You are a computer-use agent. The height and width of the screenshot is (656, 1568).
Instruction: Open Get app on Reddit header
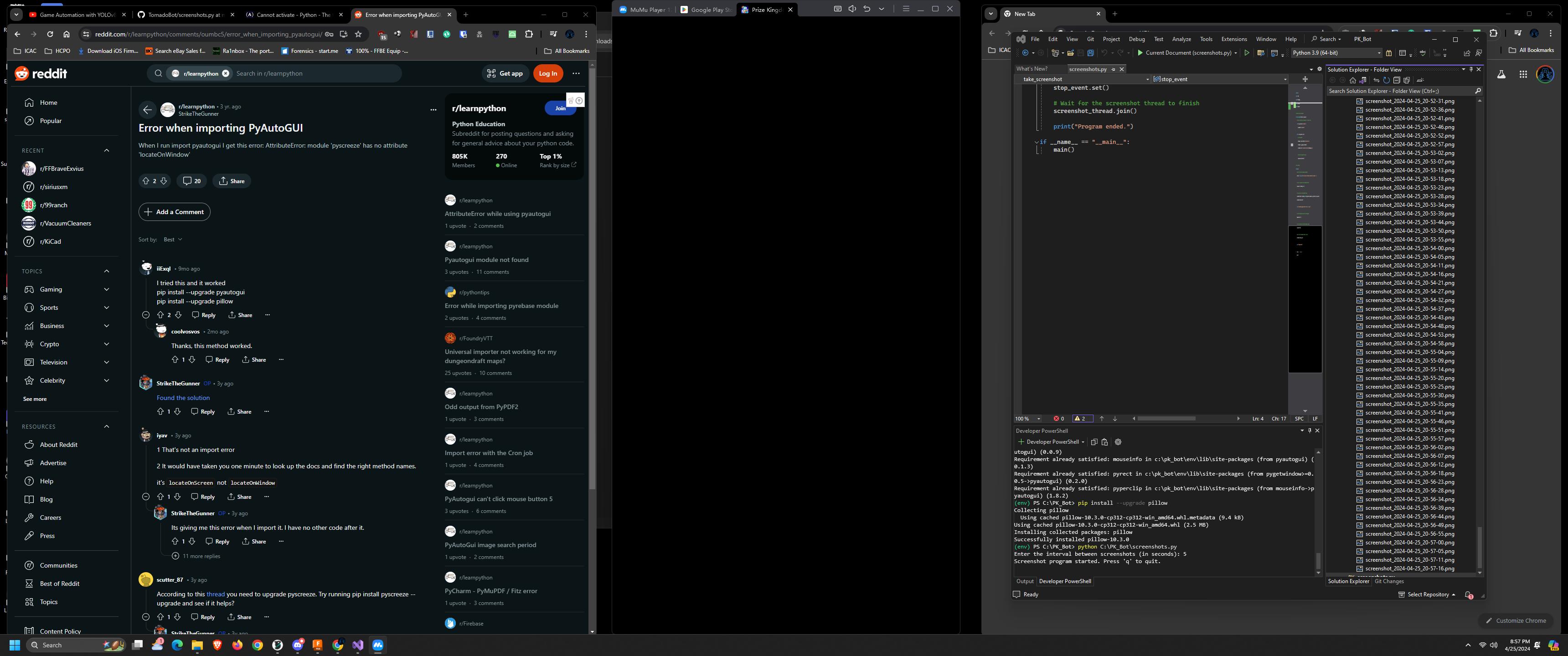coord(505,74)
